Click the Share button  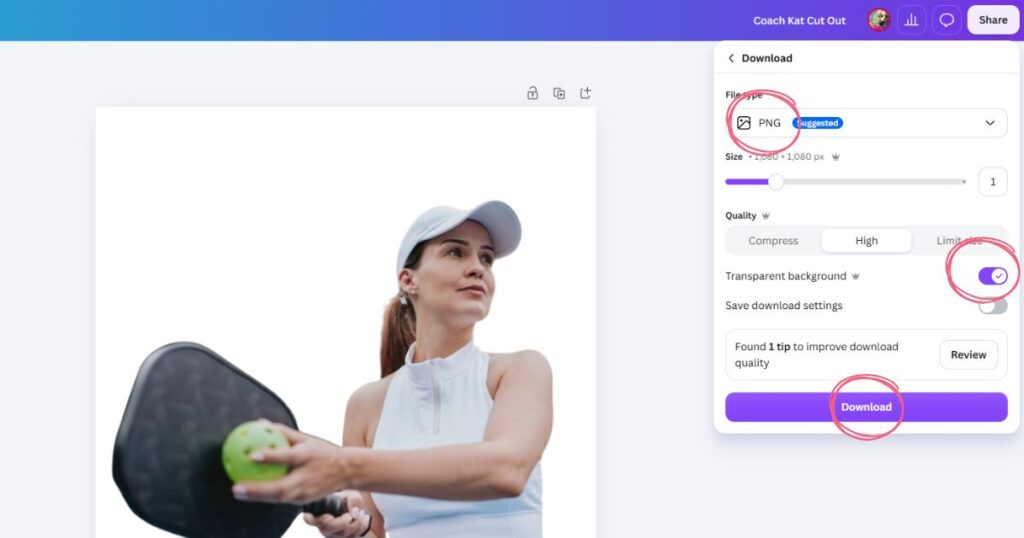pyautogui.click(x=993, y=20)
